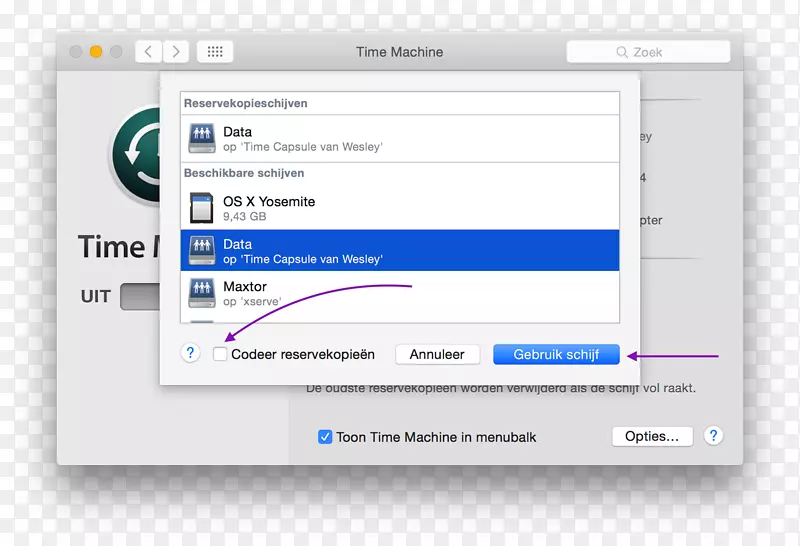Open the Opties... button

(652, 436)
